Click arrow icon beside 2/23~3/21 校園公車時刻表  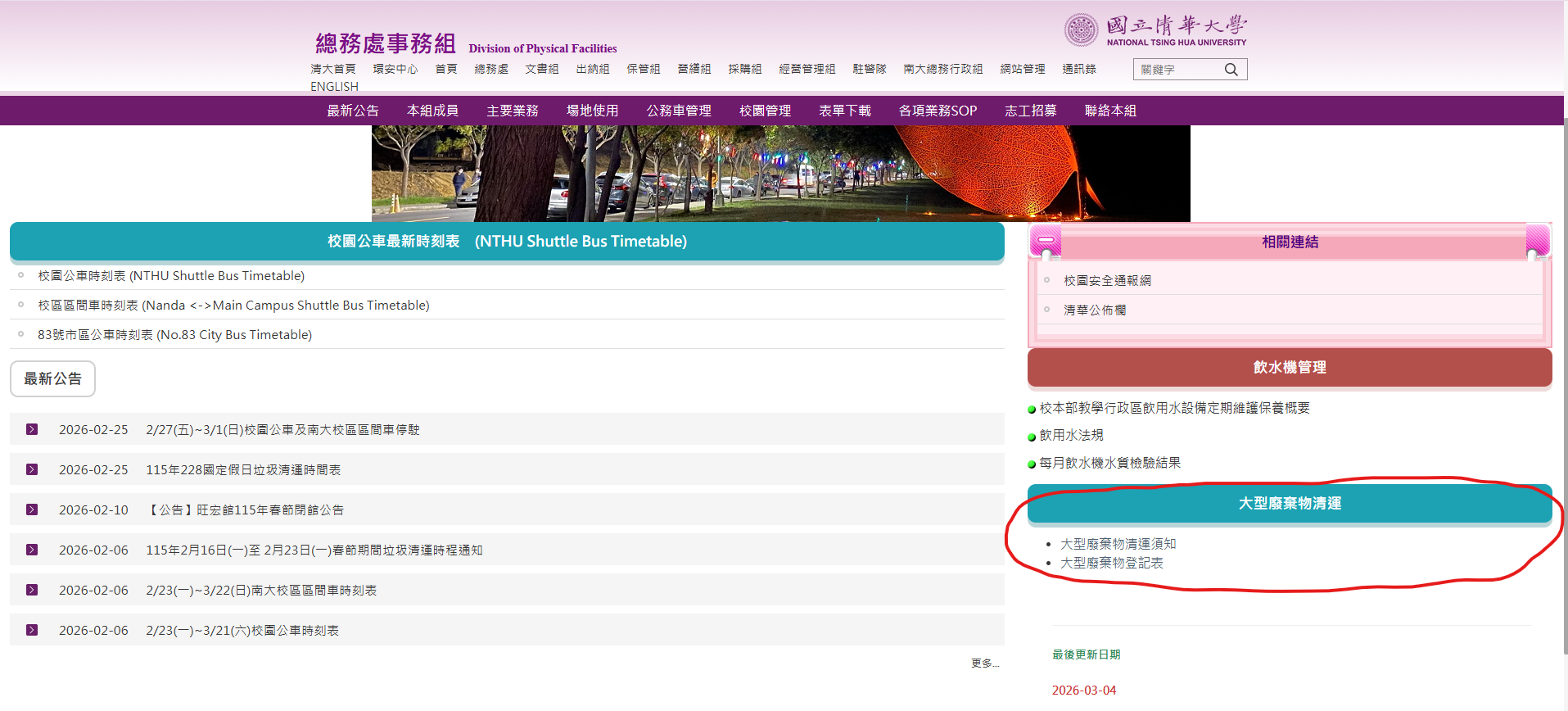tap(32, 630)
